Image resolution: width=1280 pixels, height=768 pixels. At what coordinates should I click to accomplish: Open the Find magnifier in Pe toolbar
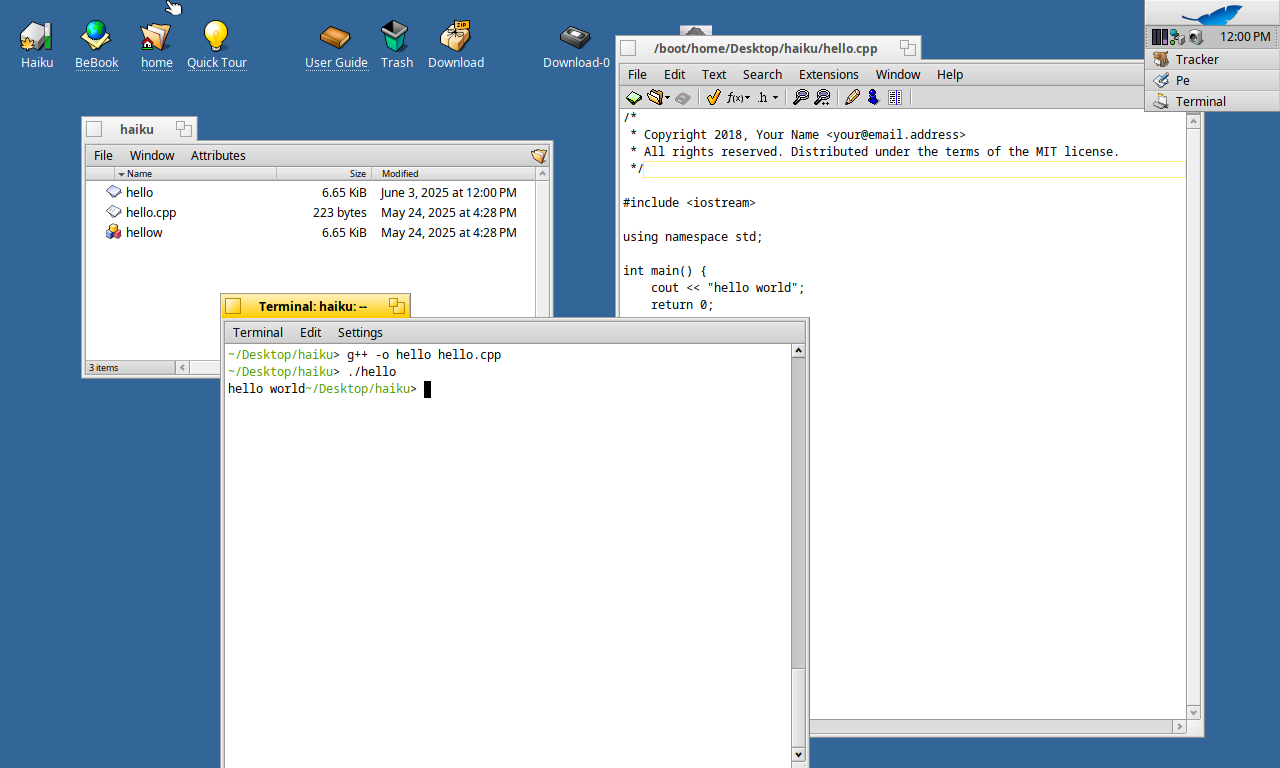[800, 97]
